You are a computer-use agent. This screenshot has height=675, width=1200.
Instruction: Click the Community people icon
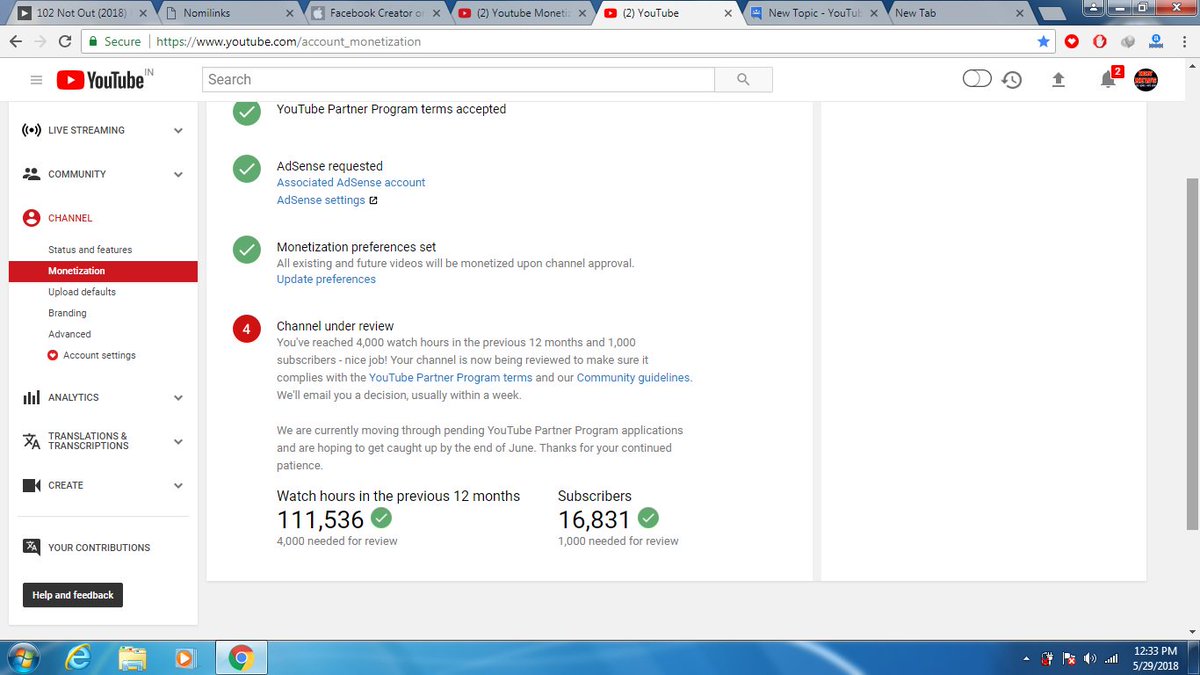pyautogui.click(x=31, y=174)
